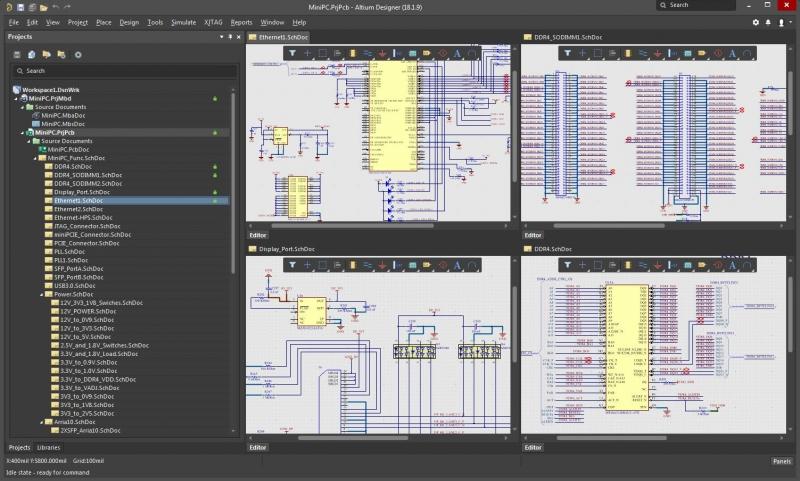Open the Projects panel options dropdown arrow
Image resolution: width=800 pixels, height=481 pixels.
221,37
